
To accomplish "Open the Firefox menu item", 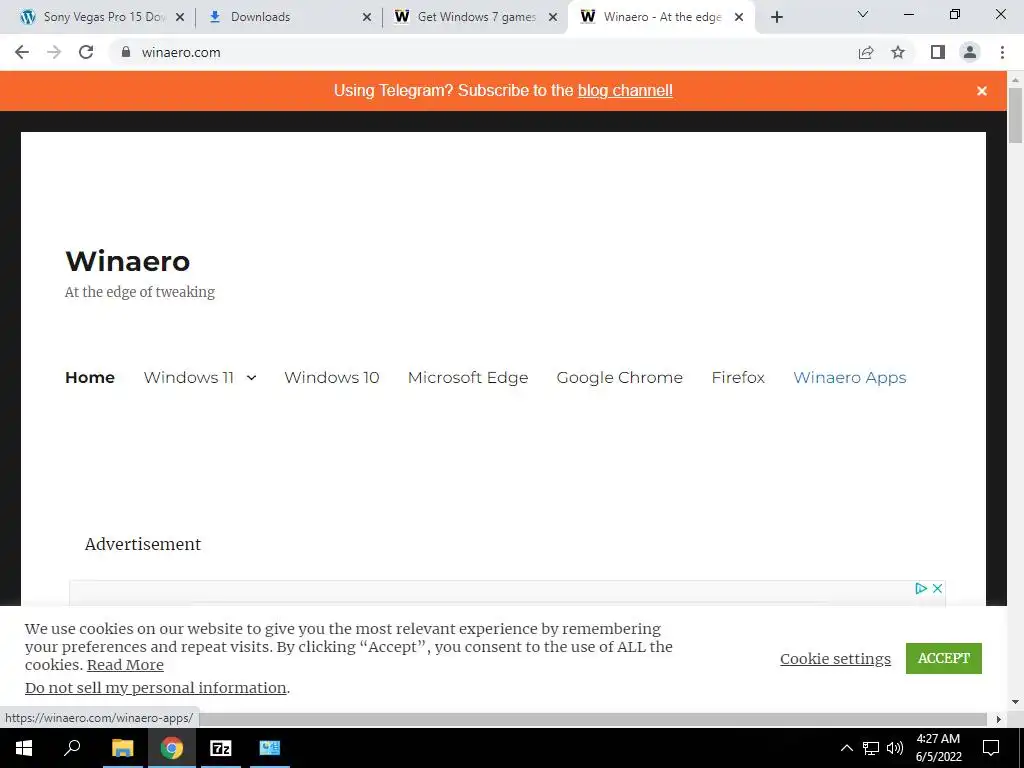I will 738,377.
